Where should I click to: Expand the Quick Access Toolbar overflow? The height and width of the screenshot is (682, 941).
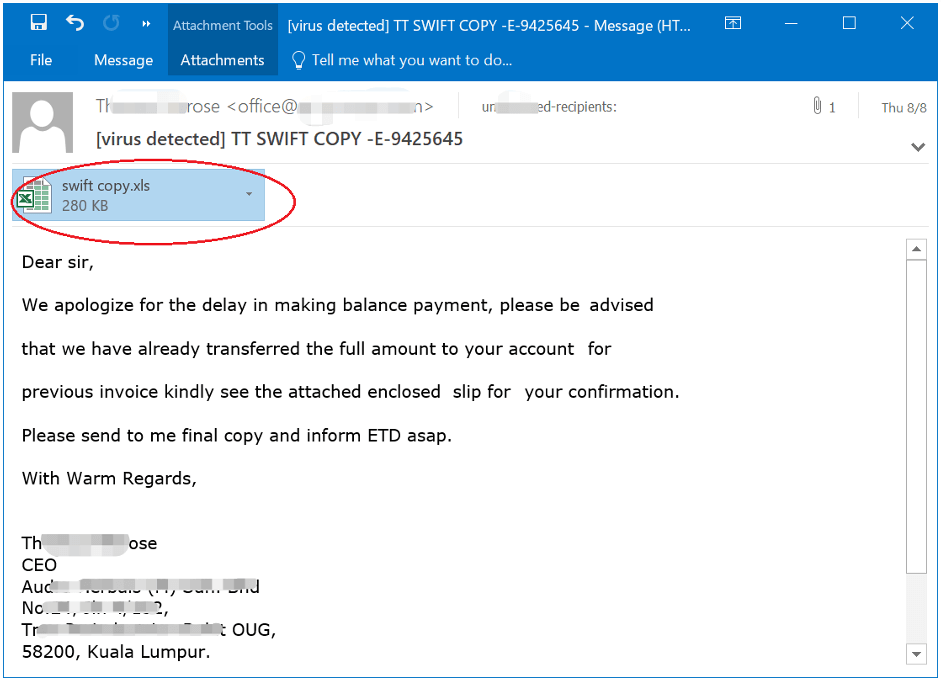[146, 24]
